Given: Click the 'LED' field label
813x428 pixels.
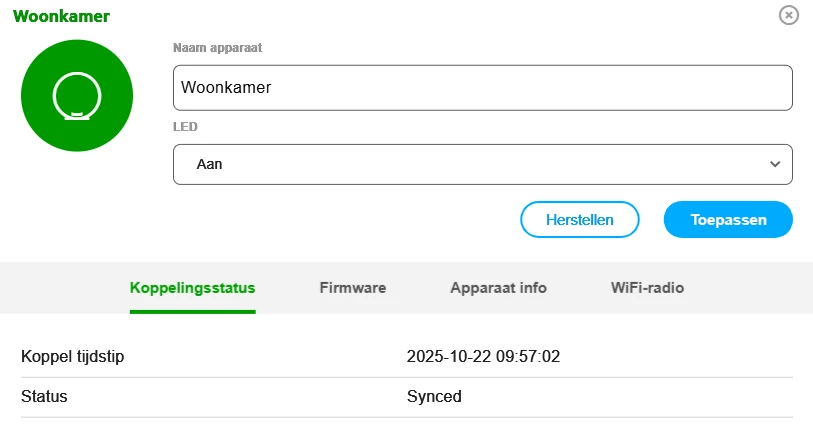Looking at the screenshot, I should [185, 127].
